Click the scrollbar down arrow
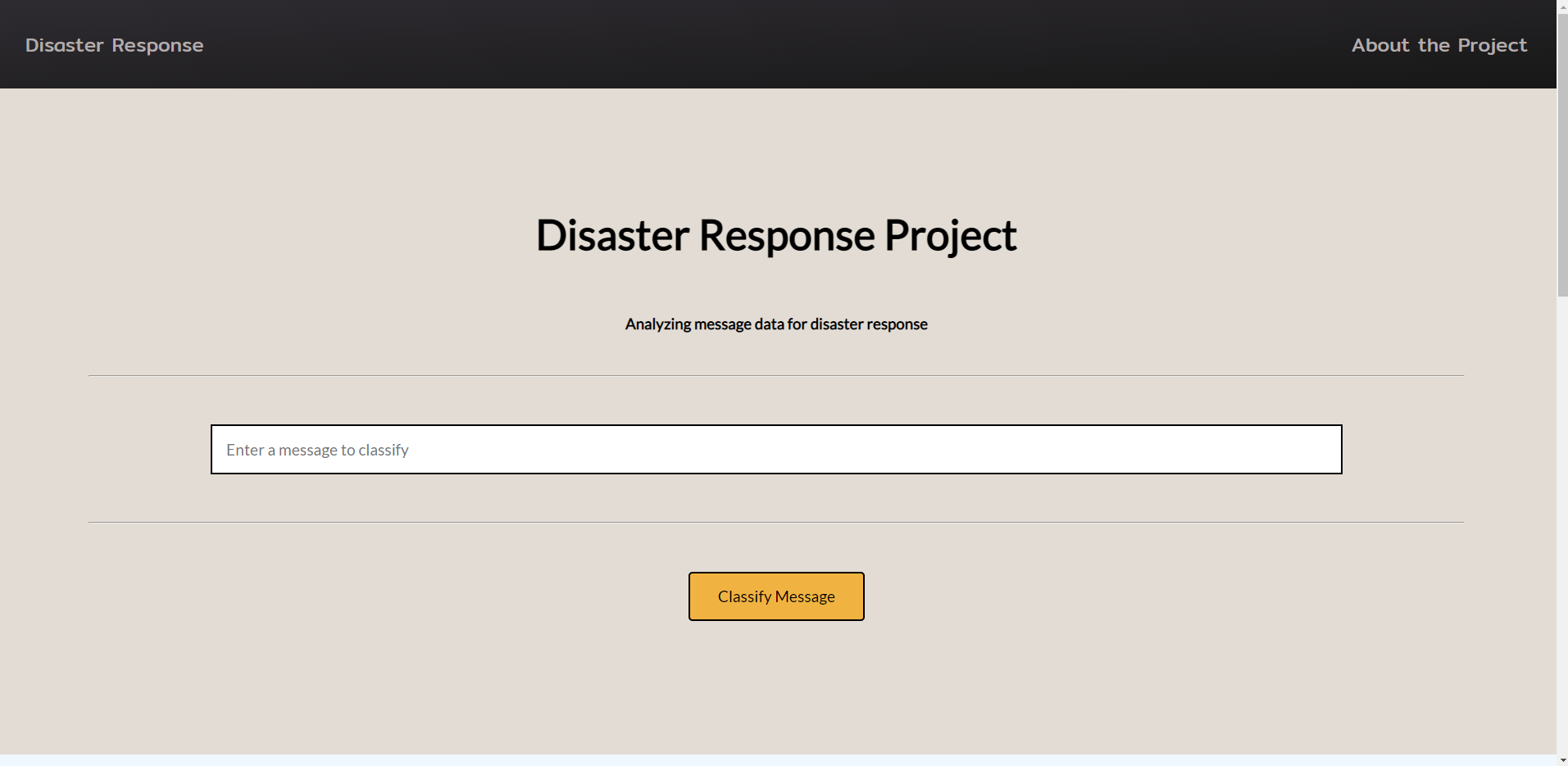 coord(1562,760)
